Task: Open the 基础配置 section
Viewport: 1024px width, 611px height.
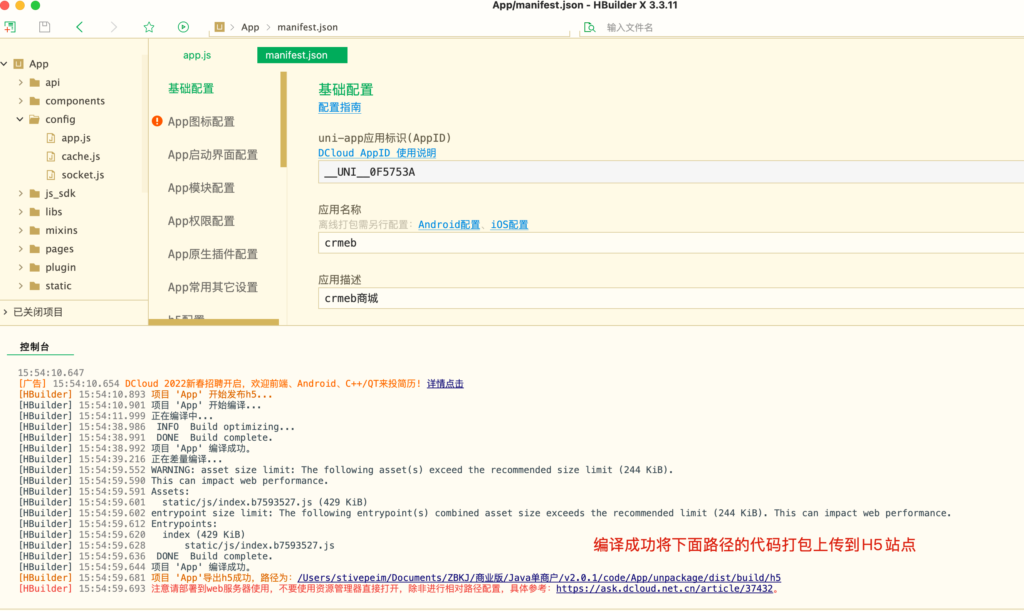Action: pyautogui.click(x=191, y=88)
